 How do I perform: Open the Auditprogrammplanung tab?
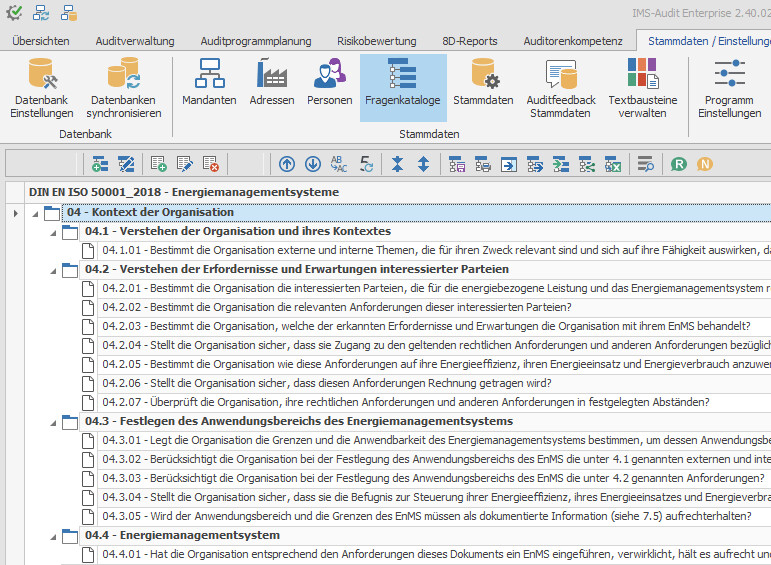(256, 41)
